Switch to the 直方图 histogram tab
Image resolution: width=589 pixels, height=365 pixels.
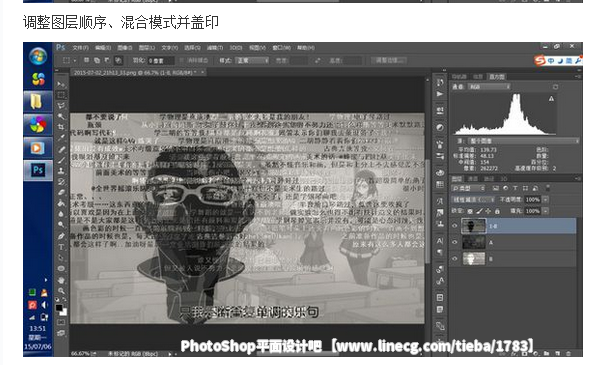click(x=497, y=77)
